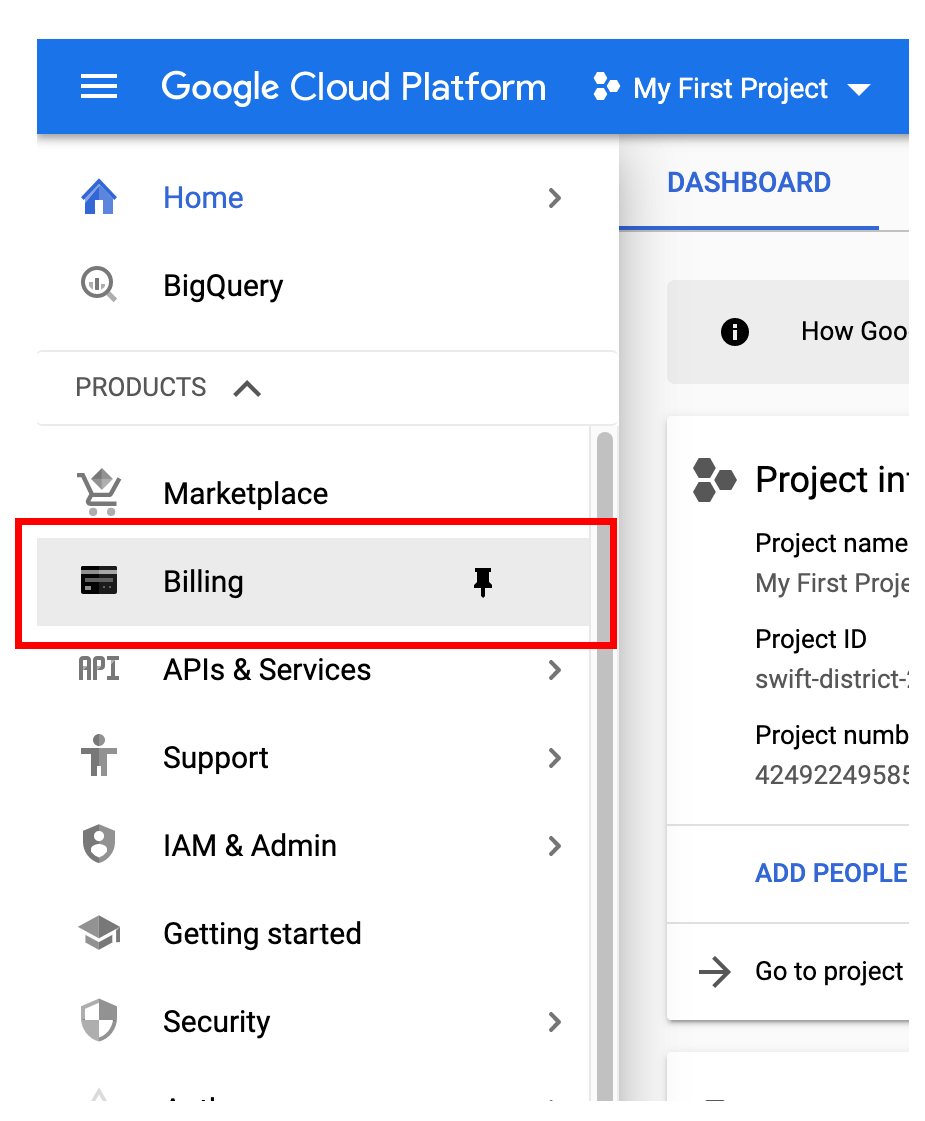Click the Project info card heading

[x=831, y=479]
